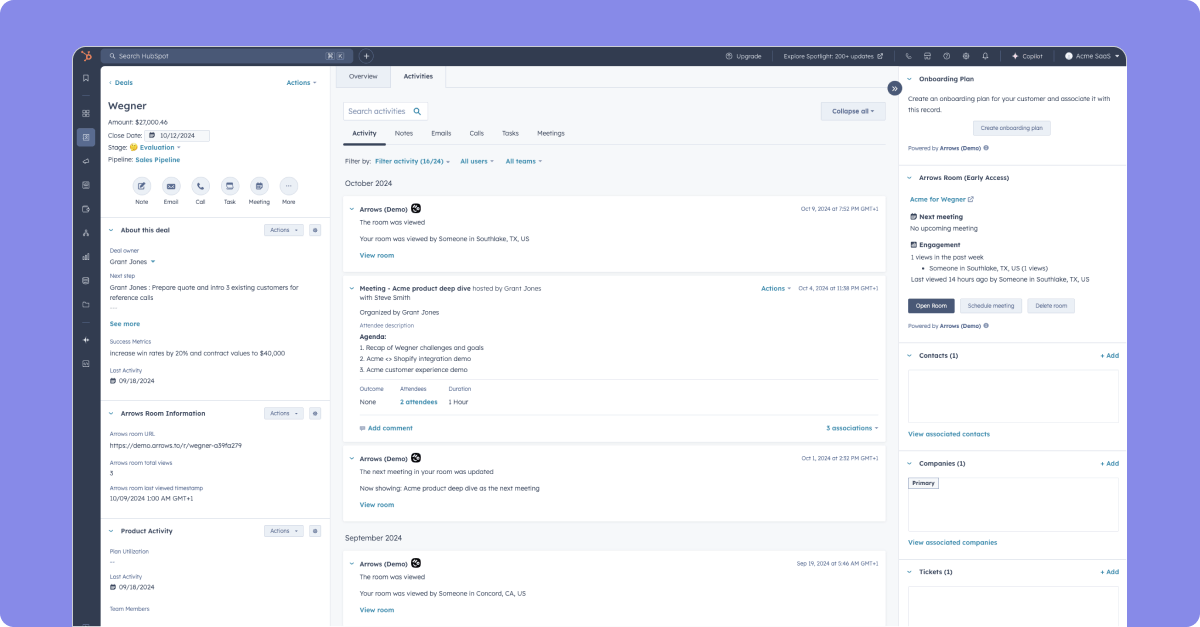
Task: Click Create onboarding plan button
Action: (x=1012, y=128)
